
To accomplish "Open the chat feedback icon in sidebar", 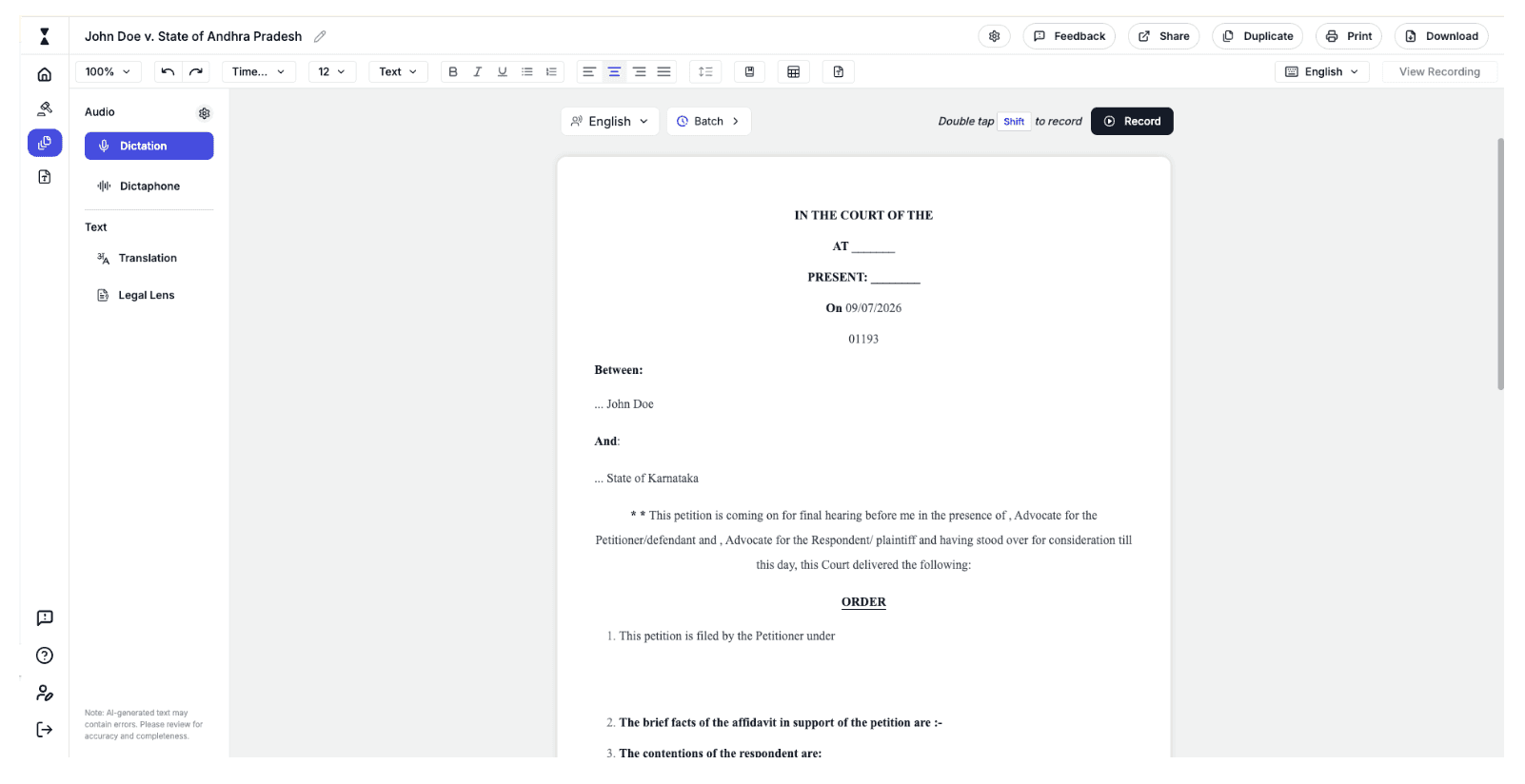I will (45, 618).
